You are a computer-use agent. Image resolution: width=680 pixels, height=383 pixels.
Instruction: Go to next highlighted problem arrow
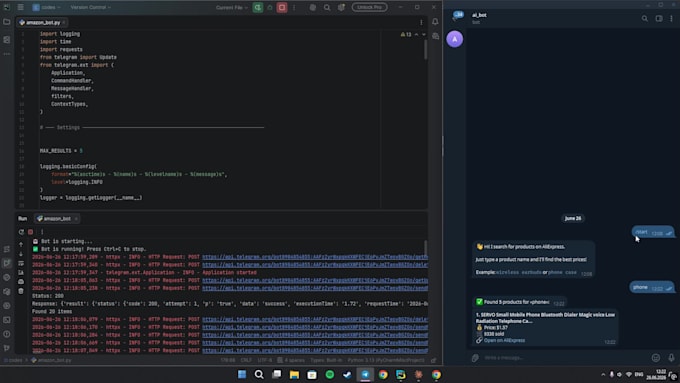click(x=424, y=34)
